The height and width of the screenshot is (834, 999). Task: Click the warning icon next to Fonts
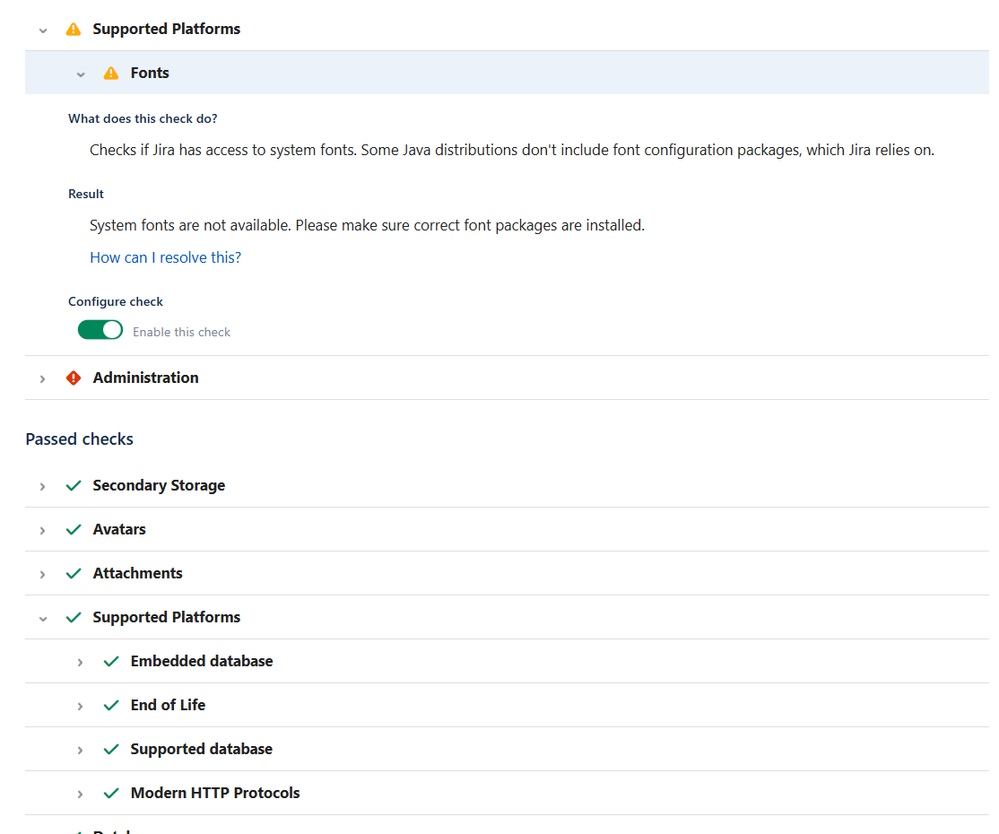[111, 72]
